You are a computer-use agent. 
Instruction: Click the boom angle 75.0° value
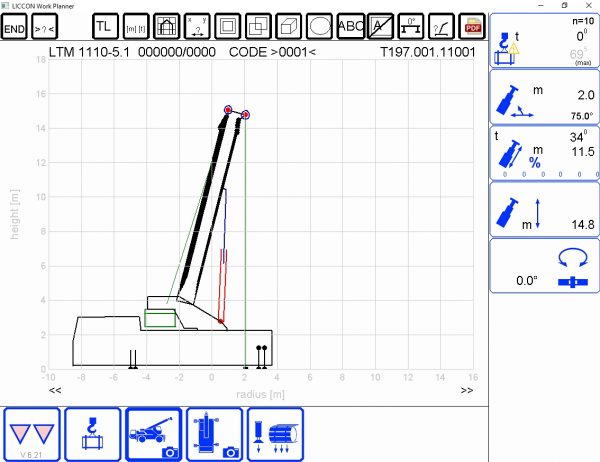(x=582, y=116)
